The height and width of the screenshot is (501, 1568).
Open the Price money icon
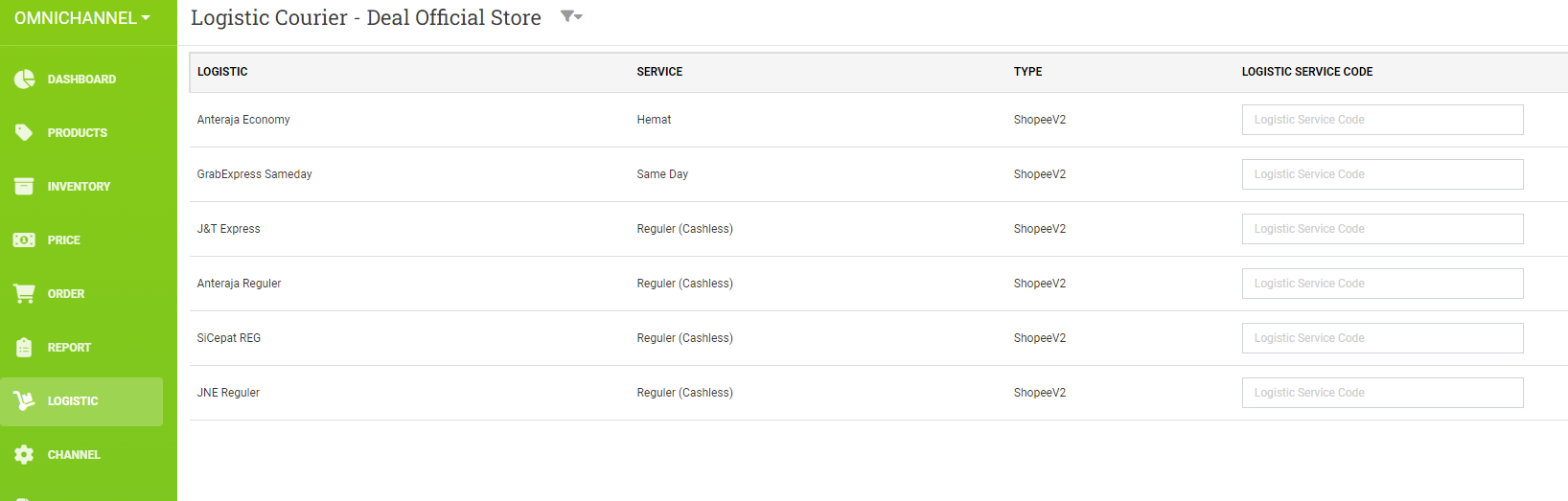pyautogui.click(x=24, y=239)
